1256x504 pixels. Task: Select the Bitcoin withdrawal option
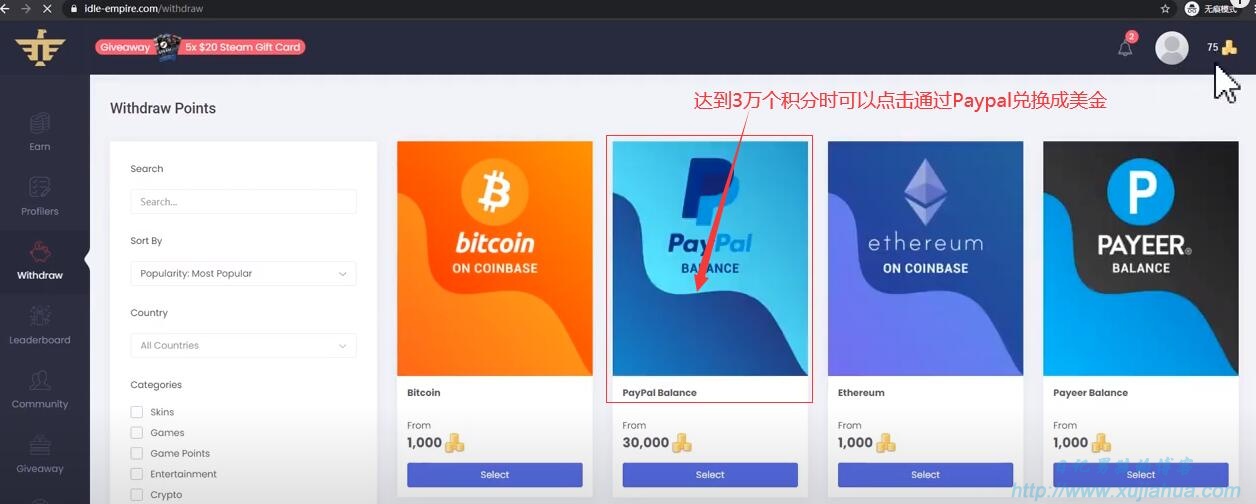coord(494,474)
